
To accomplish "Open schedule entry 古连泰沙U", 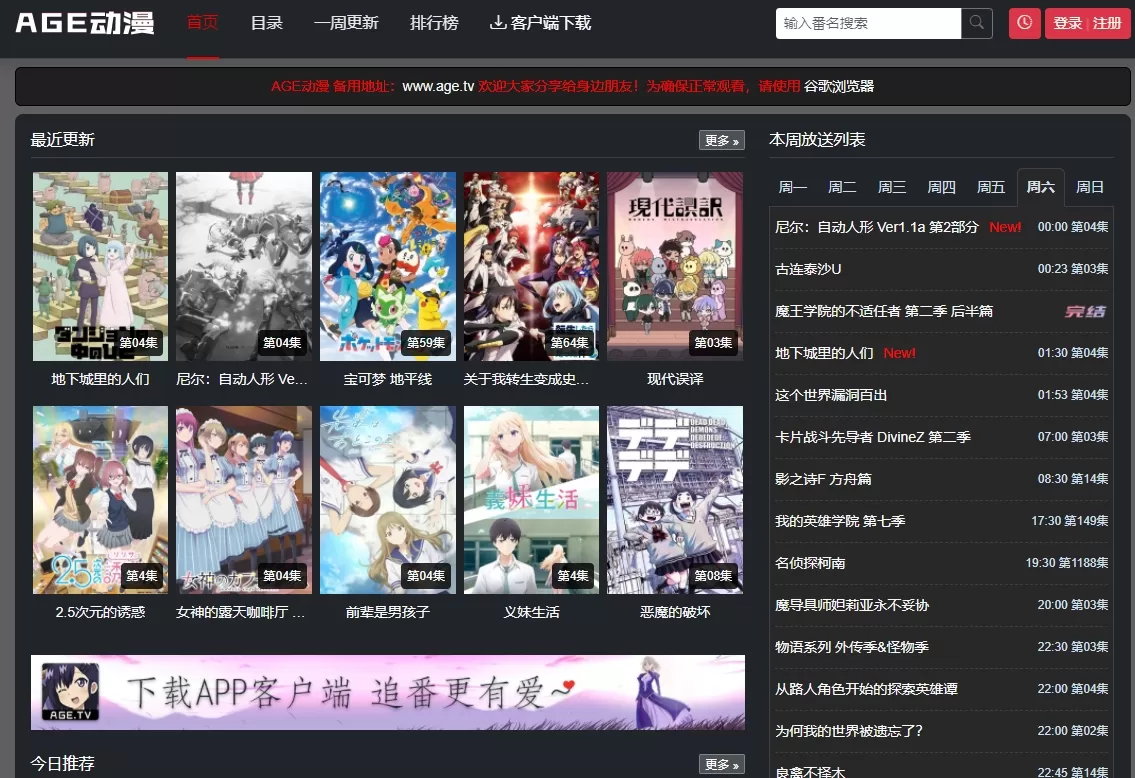I will click(x=941, y=269).
